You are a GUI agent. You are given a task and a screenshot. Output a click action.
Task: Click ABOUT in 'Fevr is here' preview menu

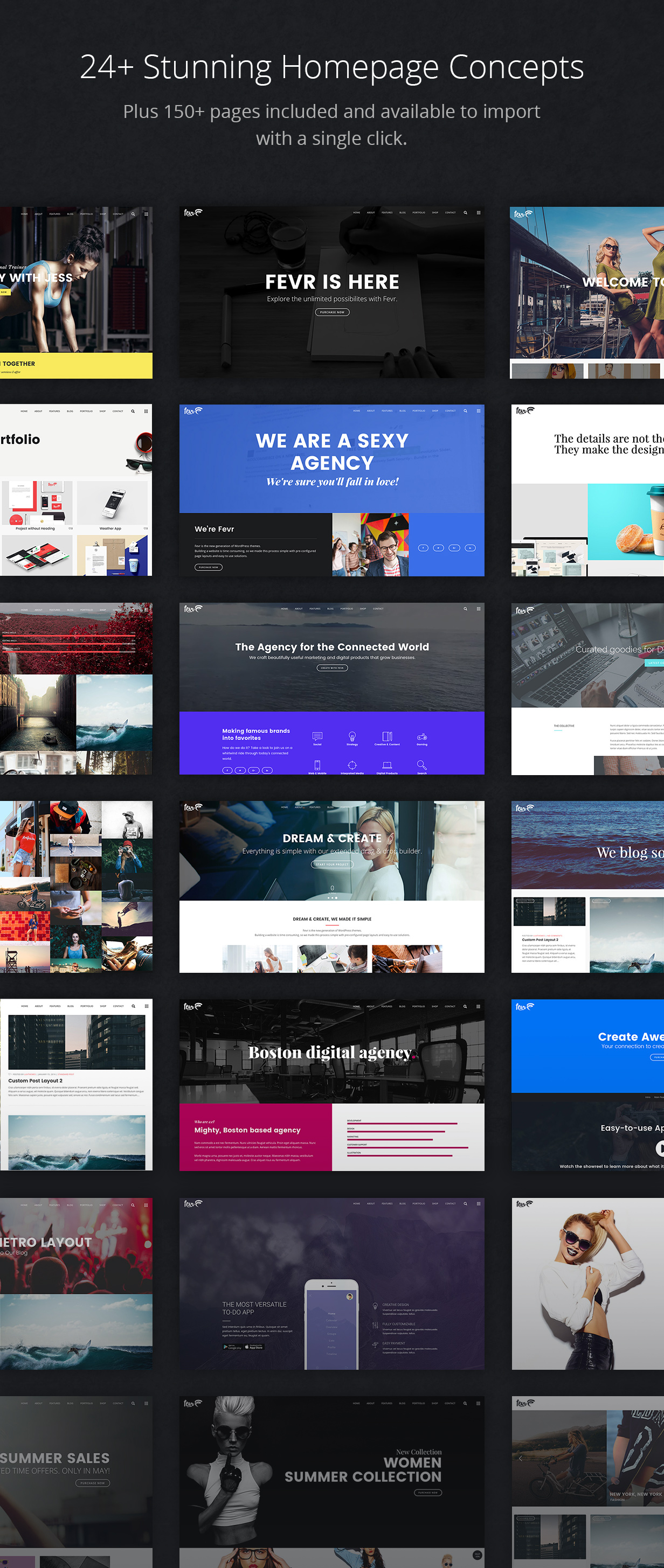[x=371, y=212]
